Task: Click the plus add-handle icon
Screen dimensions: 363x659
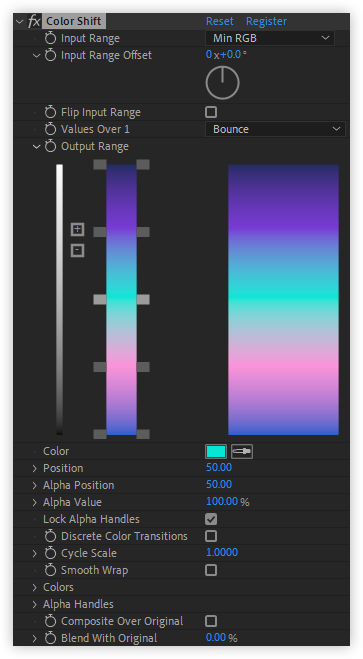Action: click(77, 229)
